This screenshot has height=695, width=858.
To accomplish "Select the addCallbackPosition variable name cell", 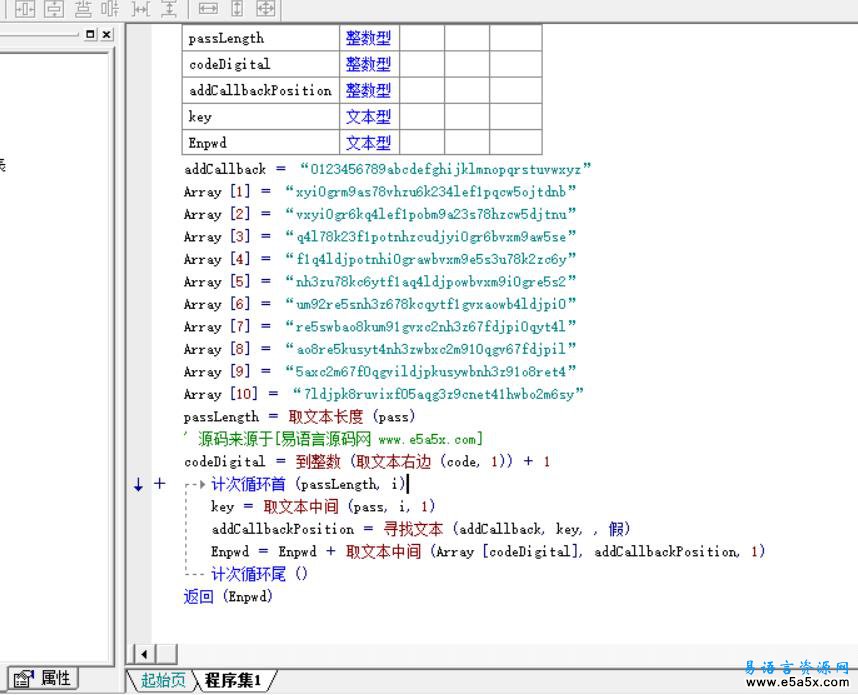I will pyautogui.click(x=261, y=90).
